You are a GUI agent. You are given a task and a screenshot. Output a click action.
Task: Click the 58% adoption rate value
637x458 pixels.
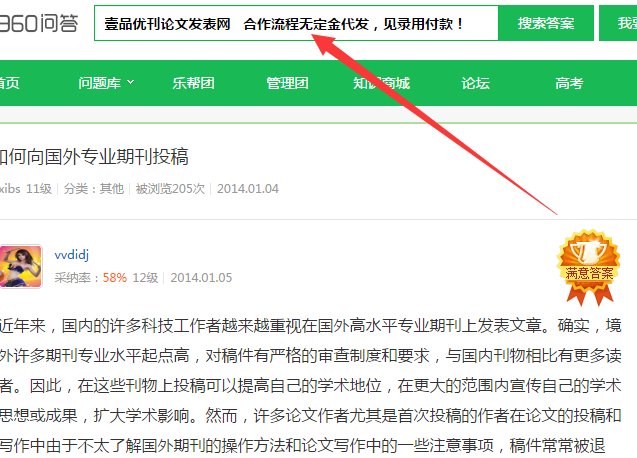pyautogui.click(x=115, y=278)
